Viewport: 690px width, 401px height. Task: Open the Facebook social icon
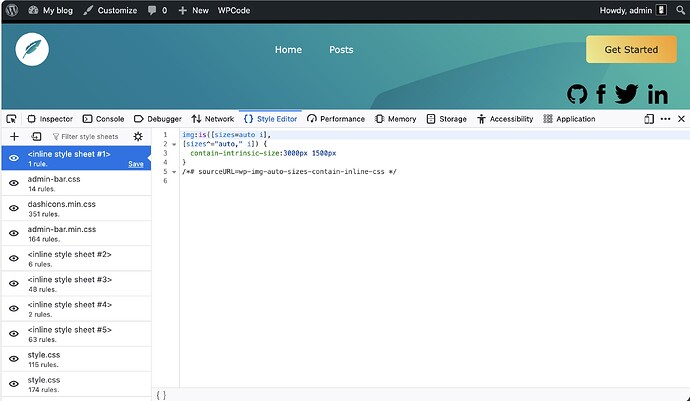[x=601, y=94]
